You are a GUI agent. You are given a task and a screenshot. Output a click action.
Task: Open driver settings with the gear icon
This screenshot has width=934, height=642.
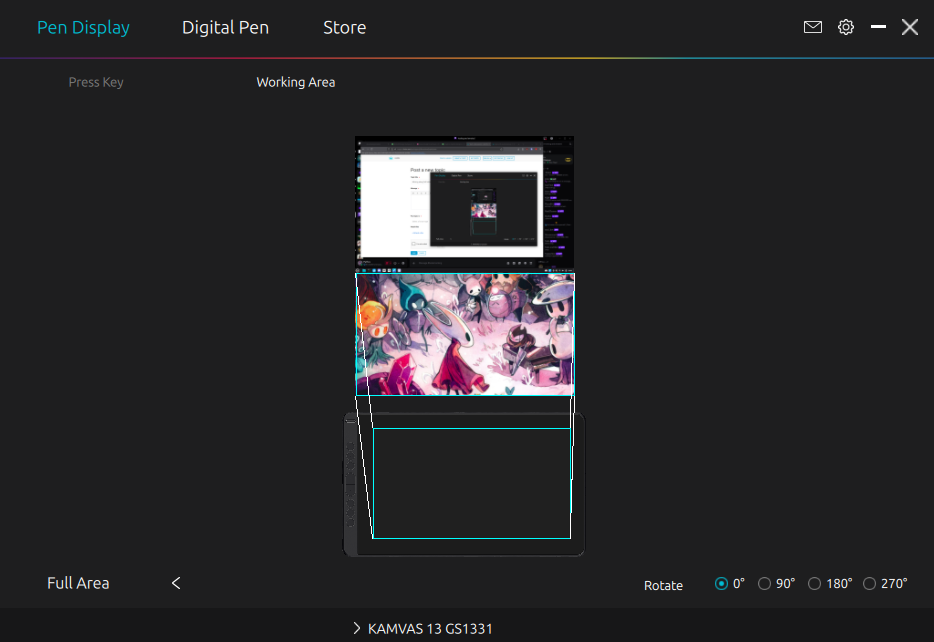846,27
